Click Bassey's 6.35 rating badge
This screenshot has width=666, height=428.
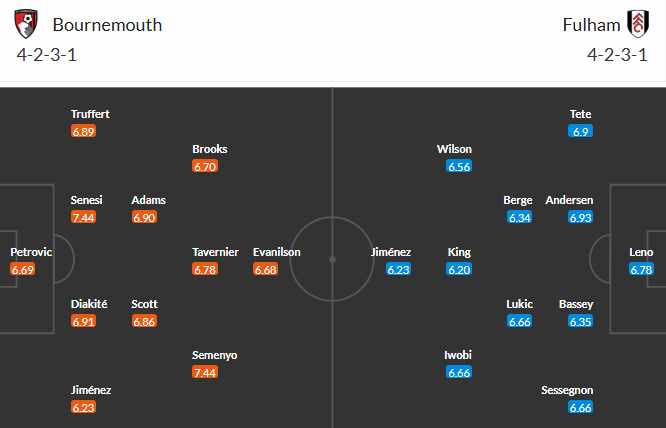[x=581, y=321]
